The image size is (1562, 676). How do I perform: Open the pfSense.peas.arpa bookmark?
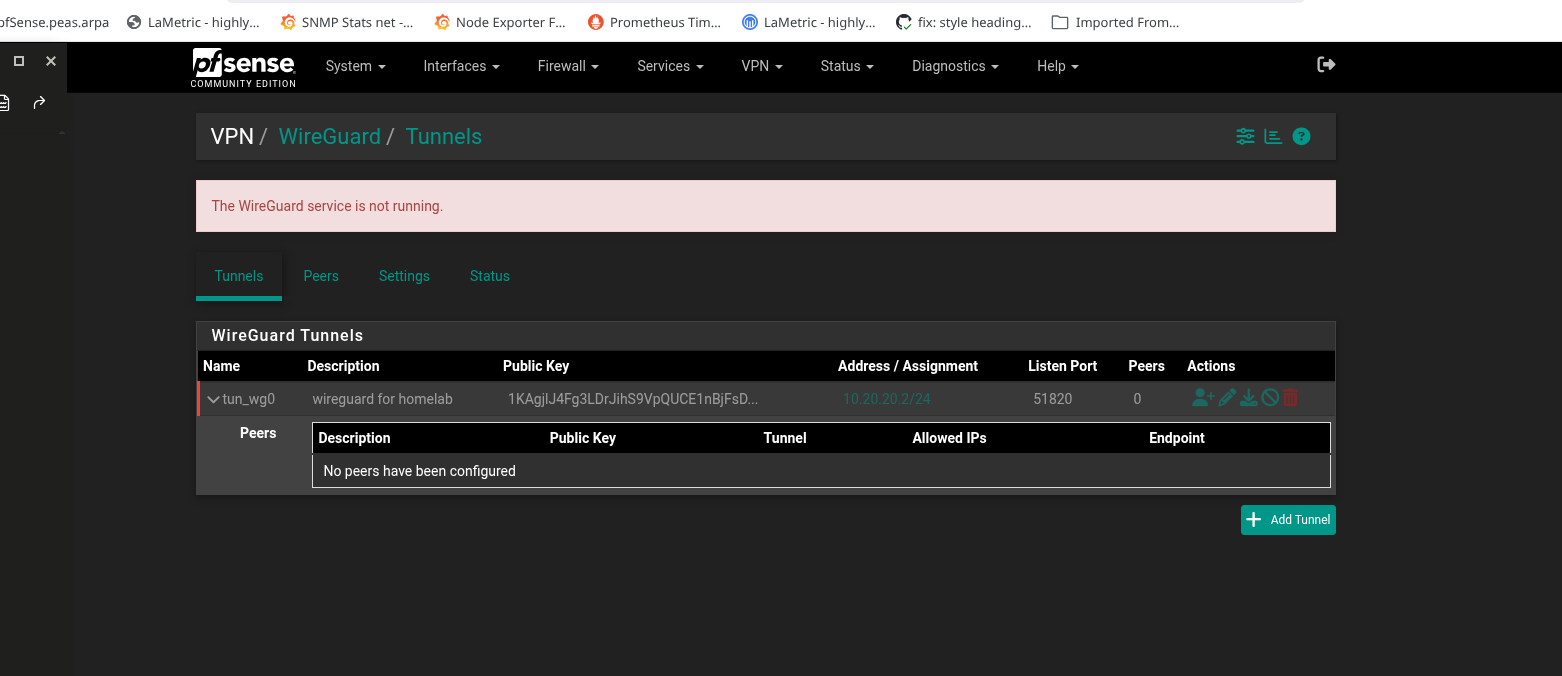point(54,22)
